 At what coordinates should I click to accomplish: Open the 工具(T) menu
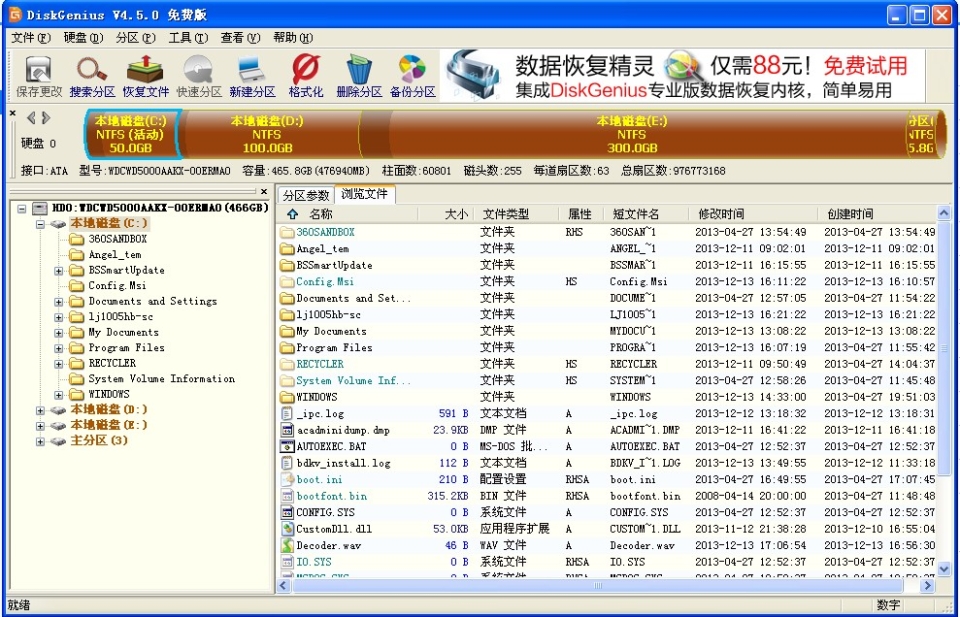pos(189,38)
